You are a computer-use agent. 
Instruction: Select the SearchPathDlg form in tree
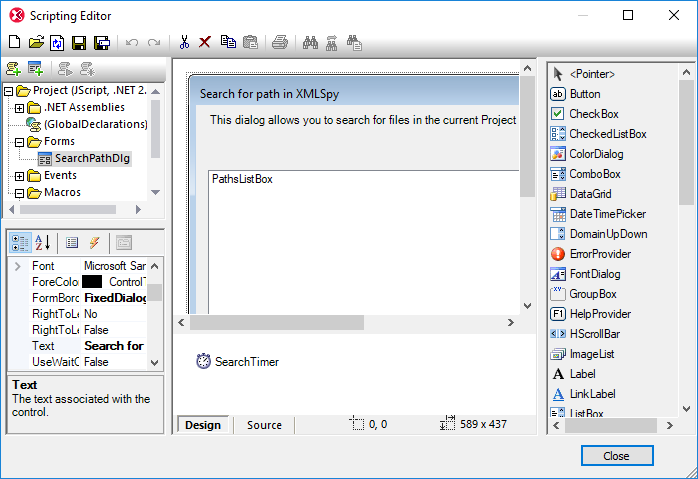[x=85, y=158]
